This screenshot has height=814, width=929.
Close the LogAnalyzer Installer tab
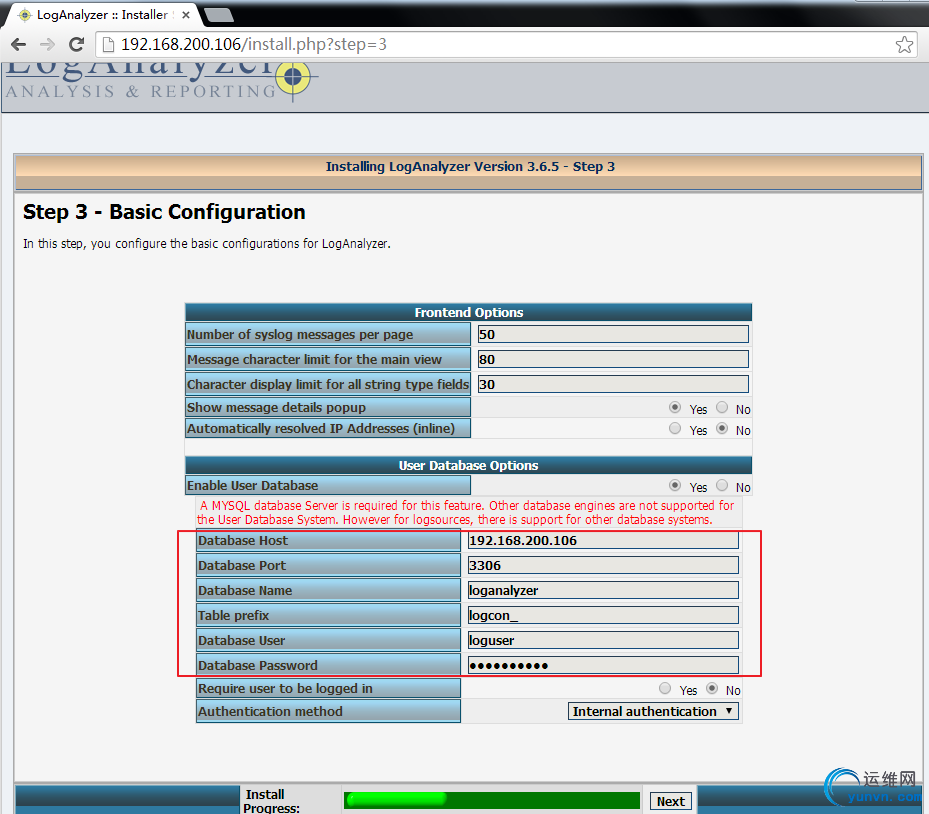pyautogui.click(x=186, y=15)
